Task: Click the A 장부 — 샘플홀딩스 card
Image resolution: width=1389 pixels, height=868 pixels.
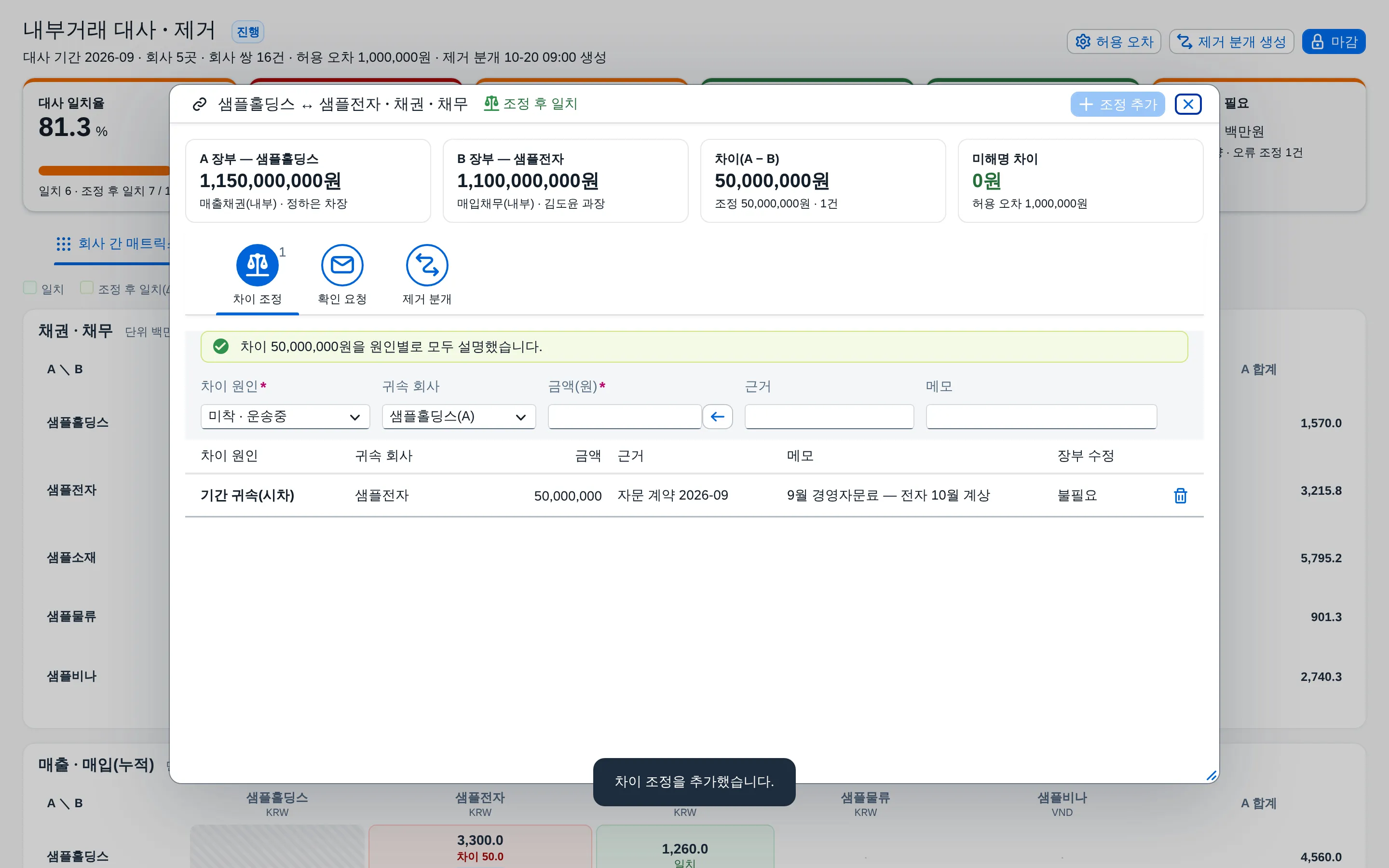Action: pyautogui.click(x=308, y=181)
